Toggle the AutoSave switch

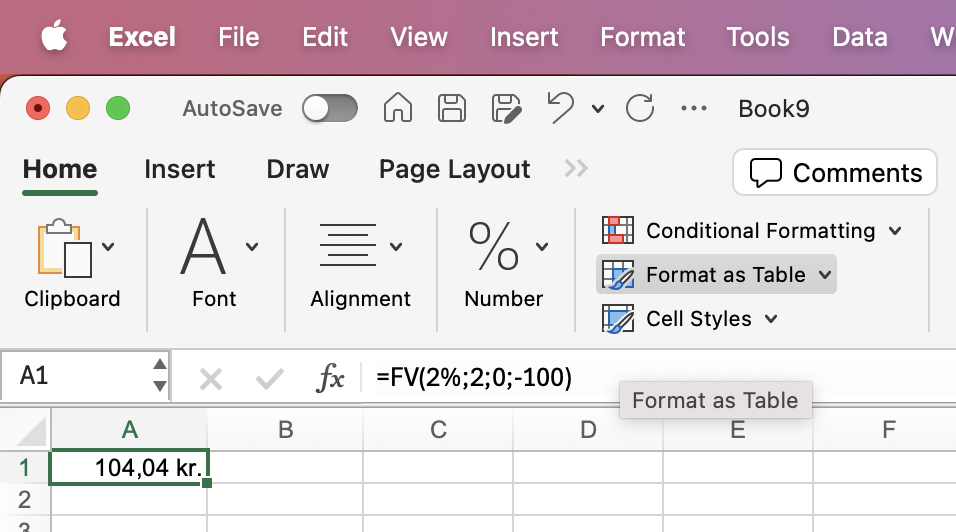[330, 108]
